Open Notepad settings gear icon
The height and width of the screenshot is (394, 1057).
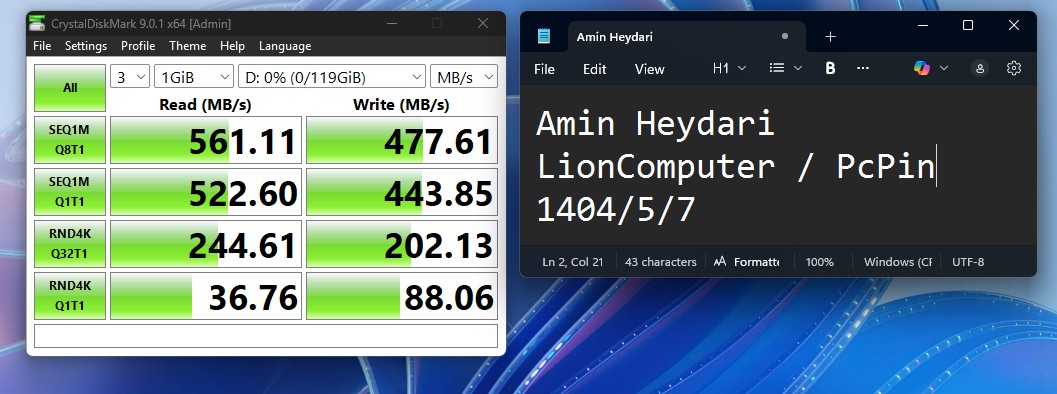(x=1014, y=68)
